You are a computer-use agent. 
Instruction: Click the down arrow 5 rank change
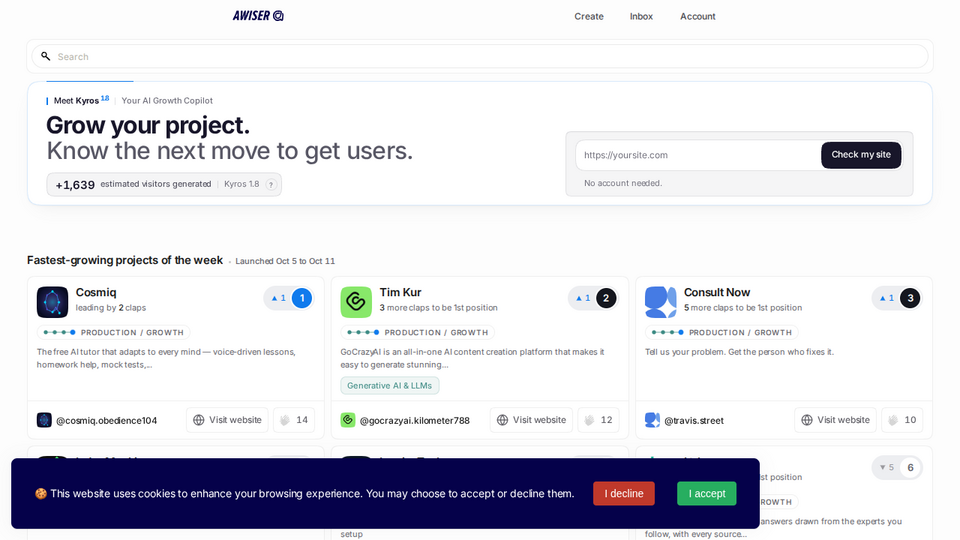coord(887,468)
